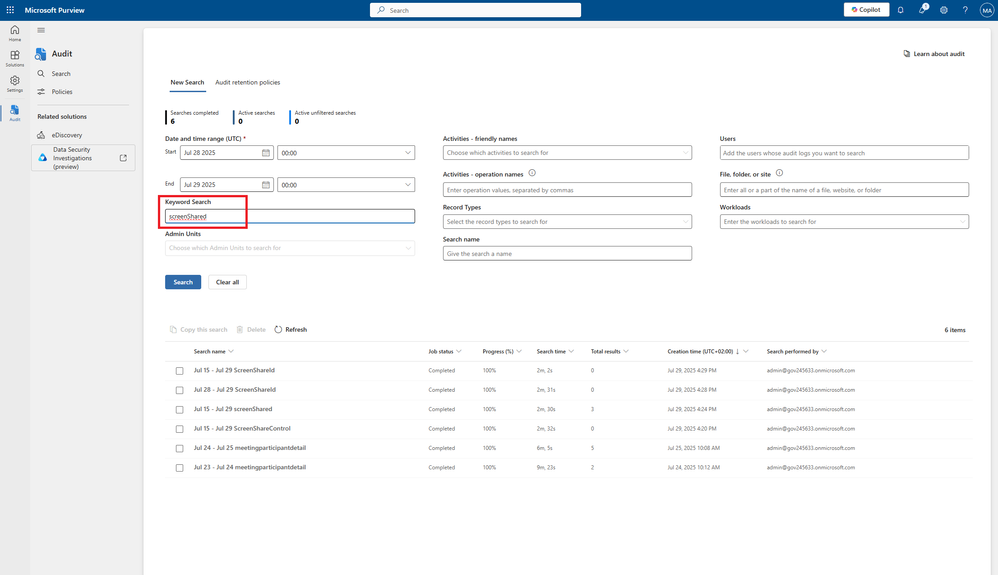998x575 pixels.
Task: Click the Keyword Search field
Action: (x=290, y=217)
